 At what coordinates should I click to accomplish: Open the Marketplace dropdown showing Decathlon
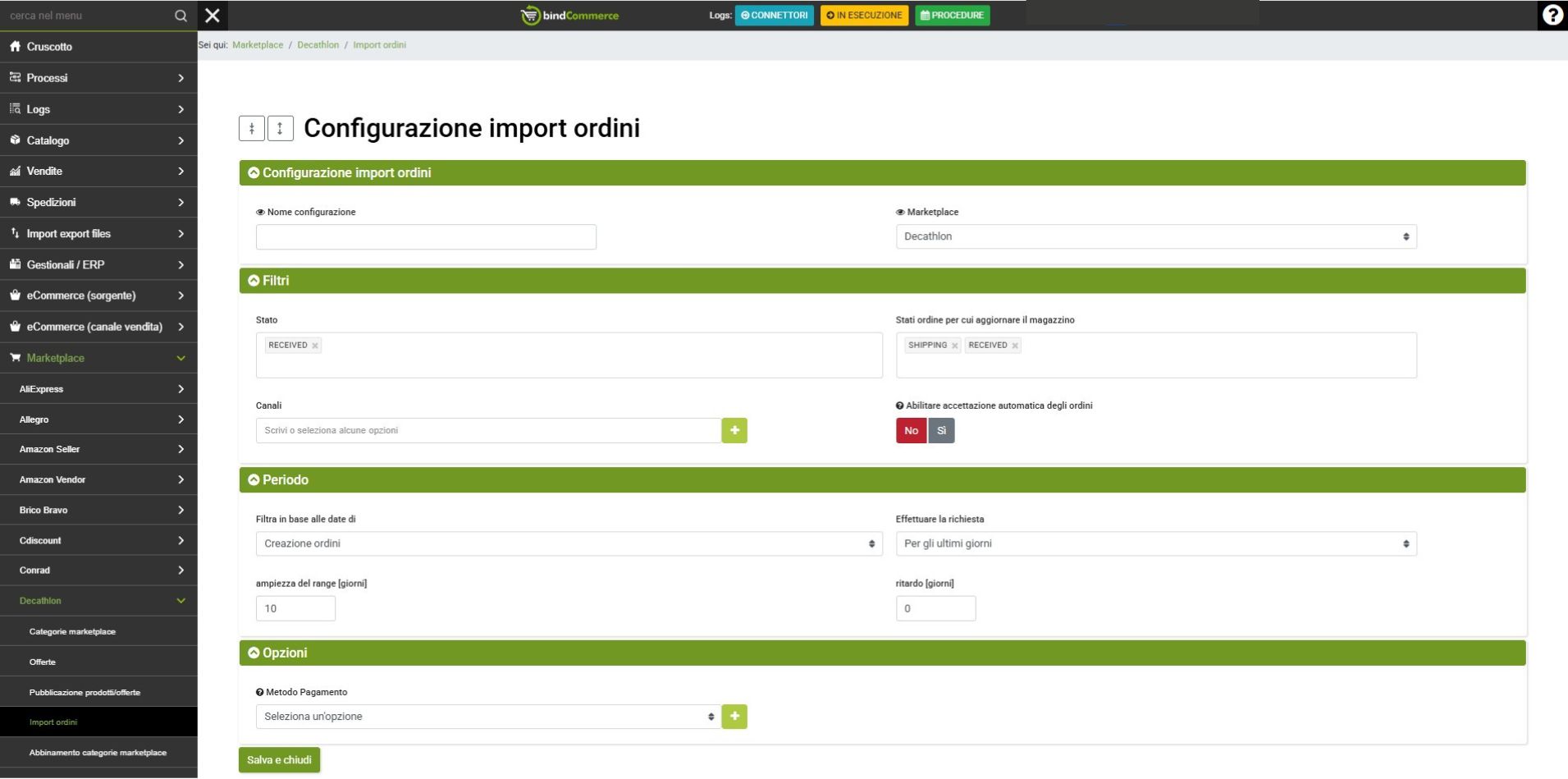click(1155, 237)
